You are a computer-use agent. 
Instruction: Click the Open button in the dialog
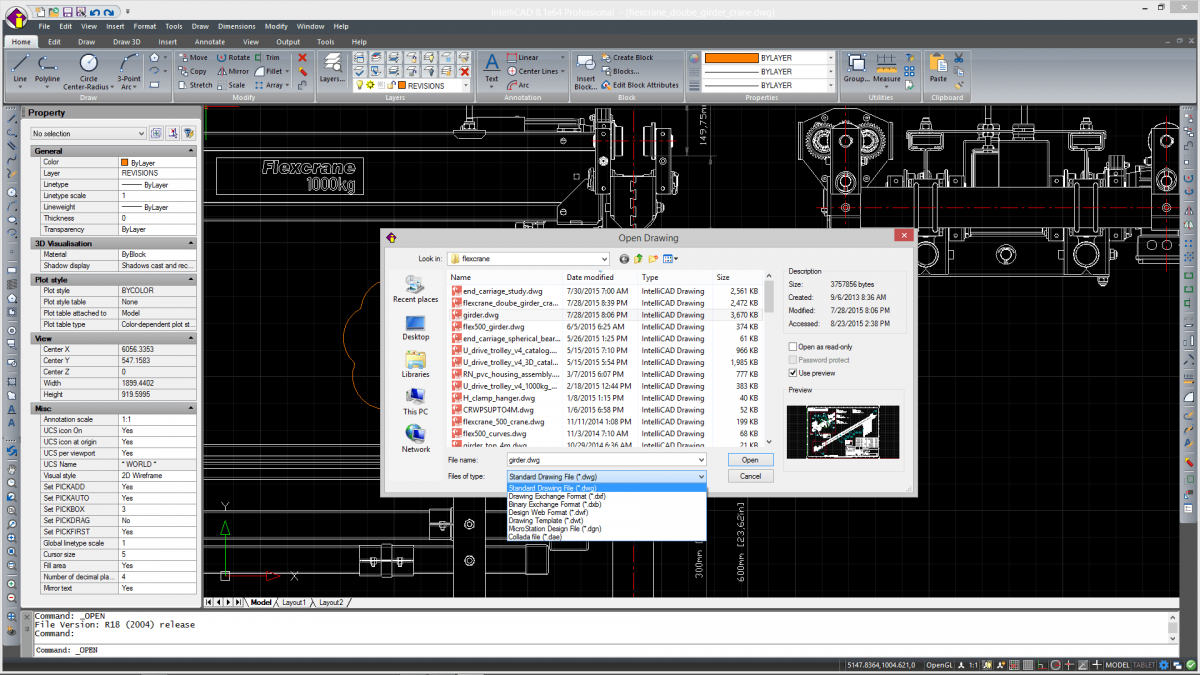point(750,459)
